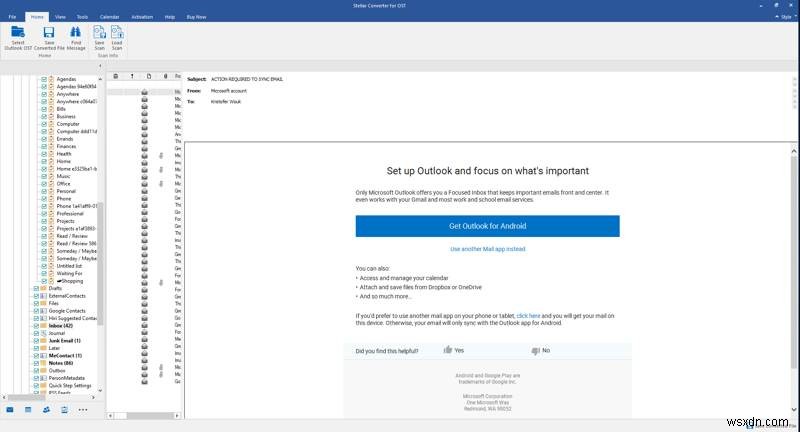Select the Later folder
The image size is (800, 432).
click(x=54, y=348)
